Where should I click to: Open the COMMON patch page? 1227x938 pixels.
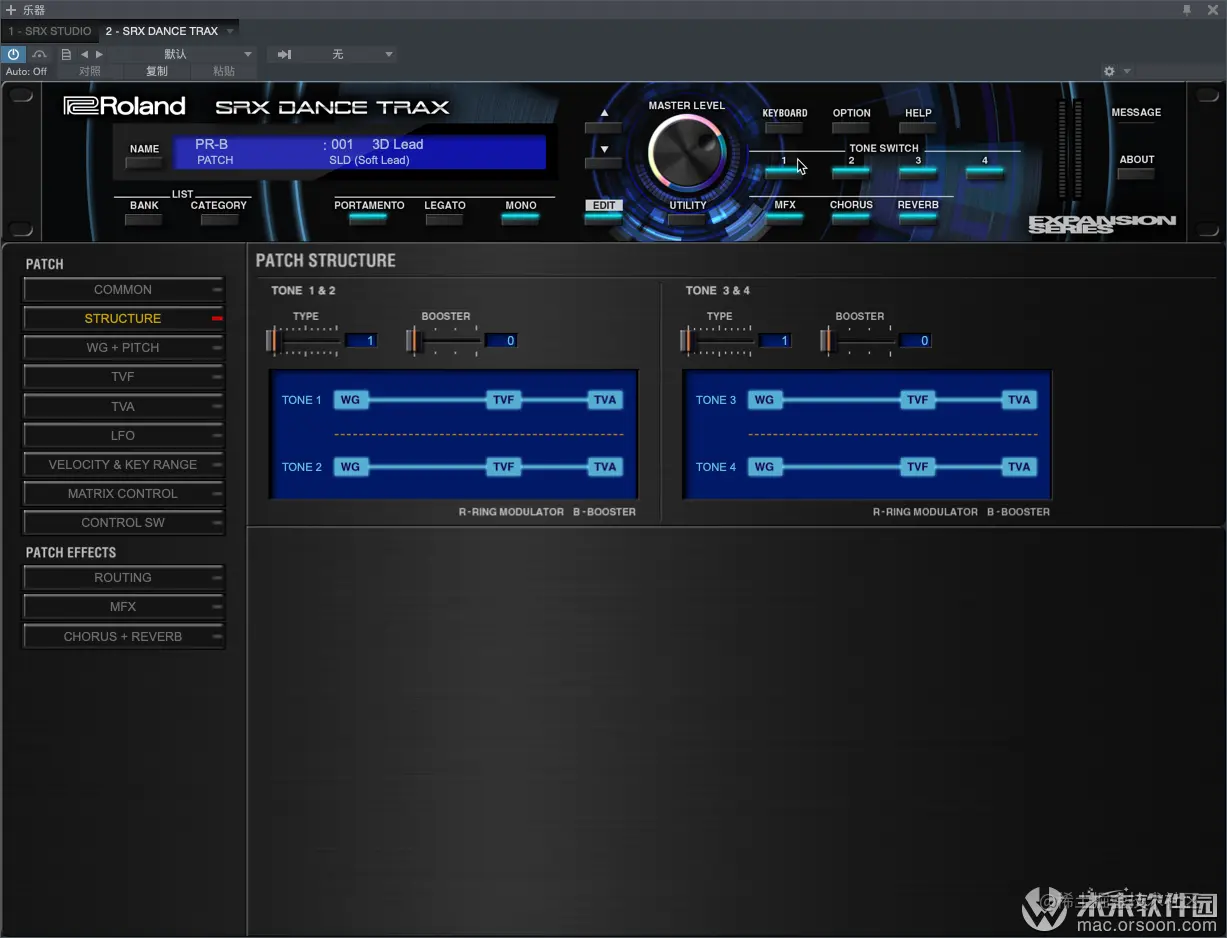pos(123,290)
